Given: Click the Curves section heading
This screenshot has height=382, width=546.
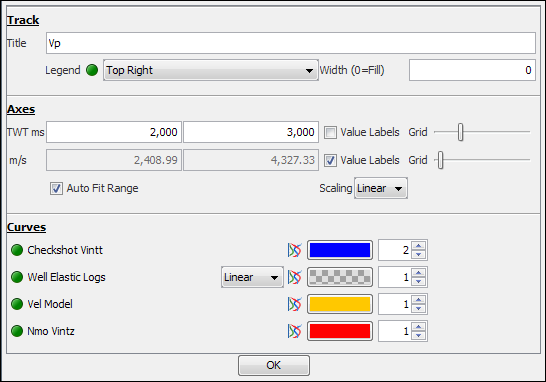Looking at the screenshot, I should click(26, 227).
